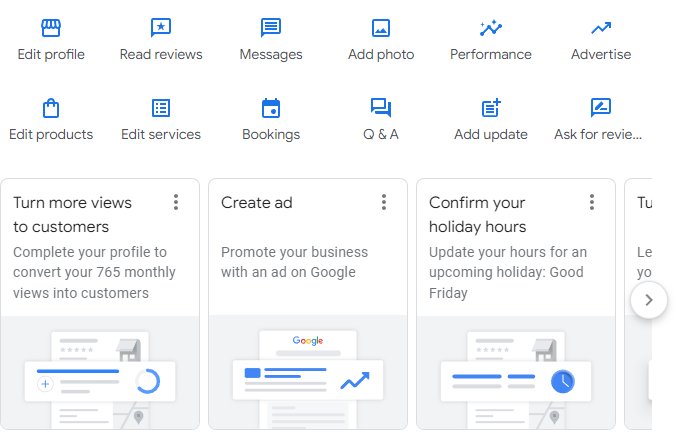Viewport: 693px width, 444px height.
Task: Click the Edit profile storefront icon
Action: pos(51,28)
